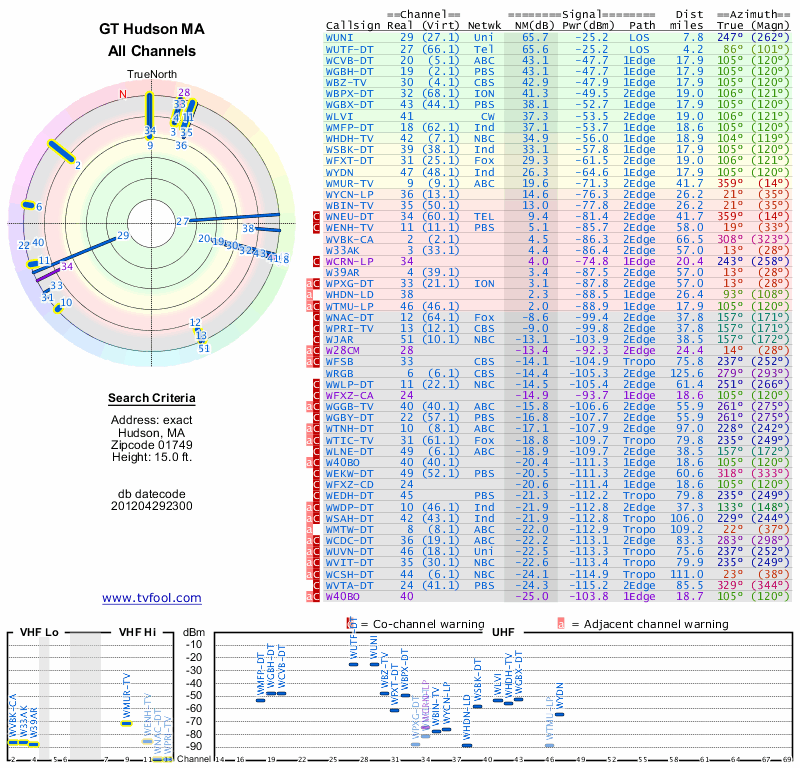Click the WVBK-CA bar in VHF Lo chart
This screenshot has width=800, height=768.
[x=13, y=742]
